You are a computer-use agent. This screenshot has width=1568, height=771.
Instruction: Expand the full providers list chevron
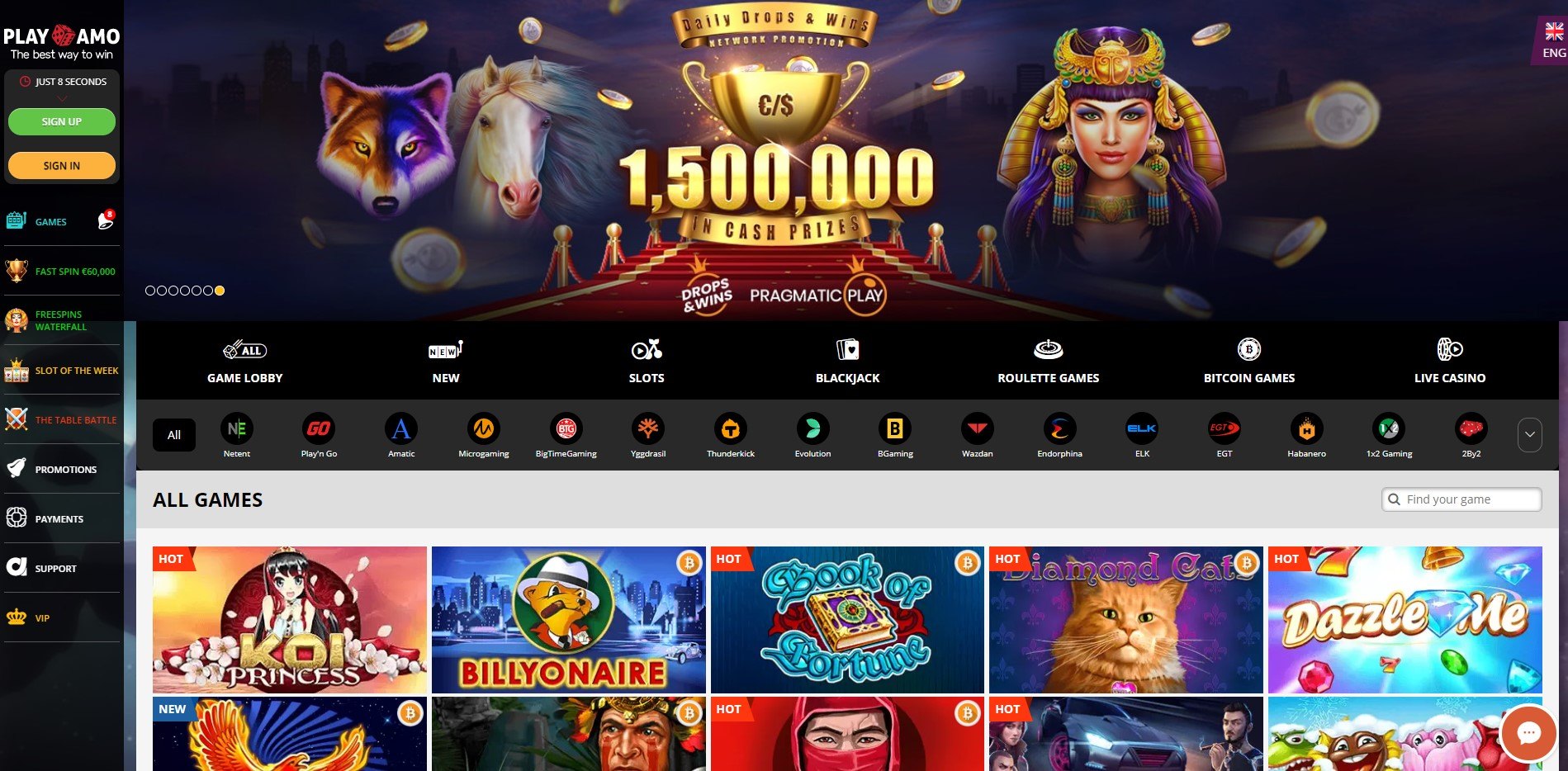pos(1529,435)
